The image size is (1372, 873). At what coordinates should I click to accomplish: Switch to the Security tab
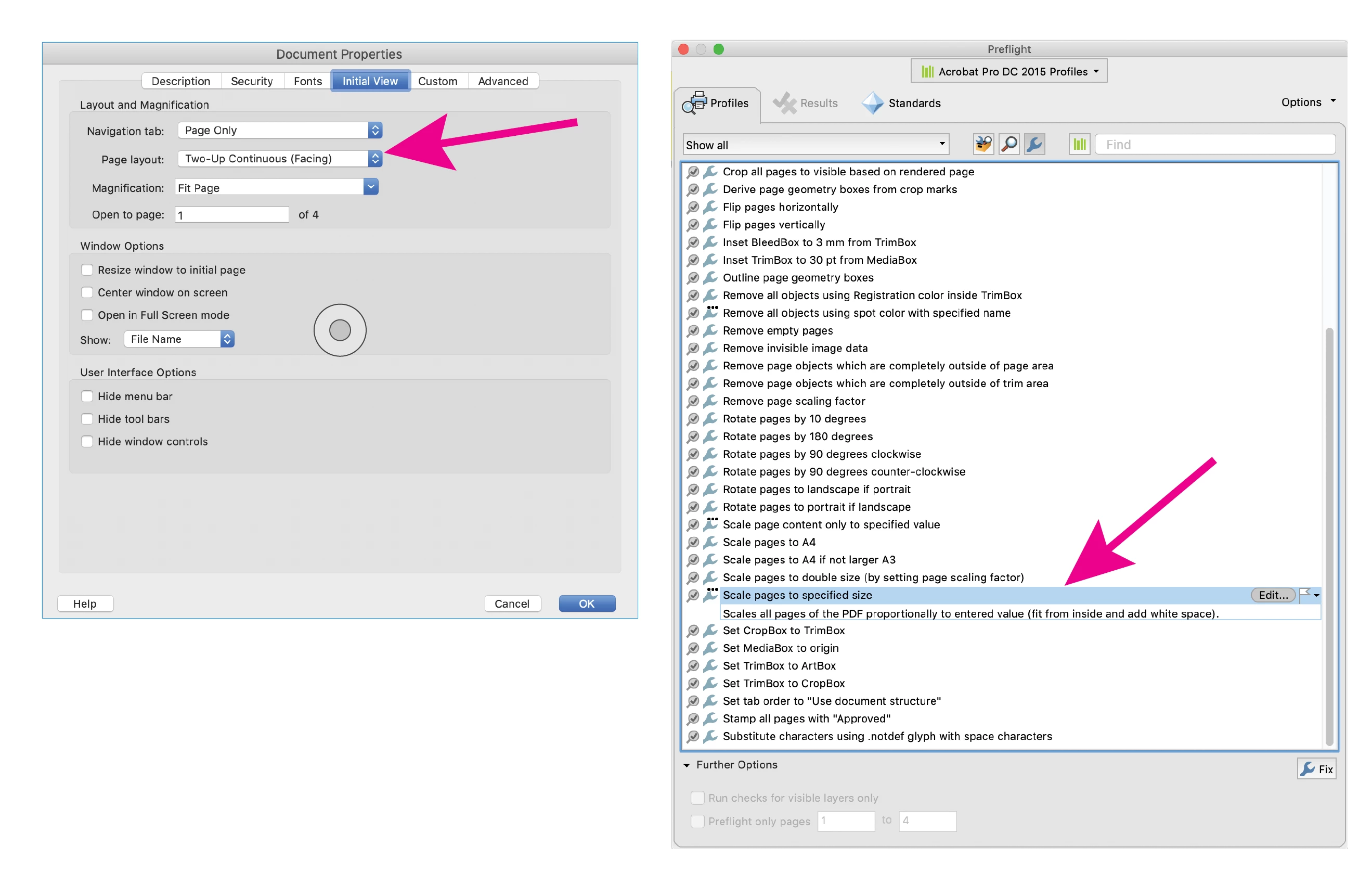click(x=251, y=81)
